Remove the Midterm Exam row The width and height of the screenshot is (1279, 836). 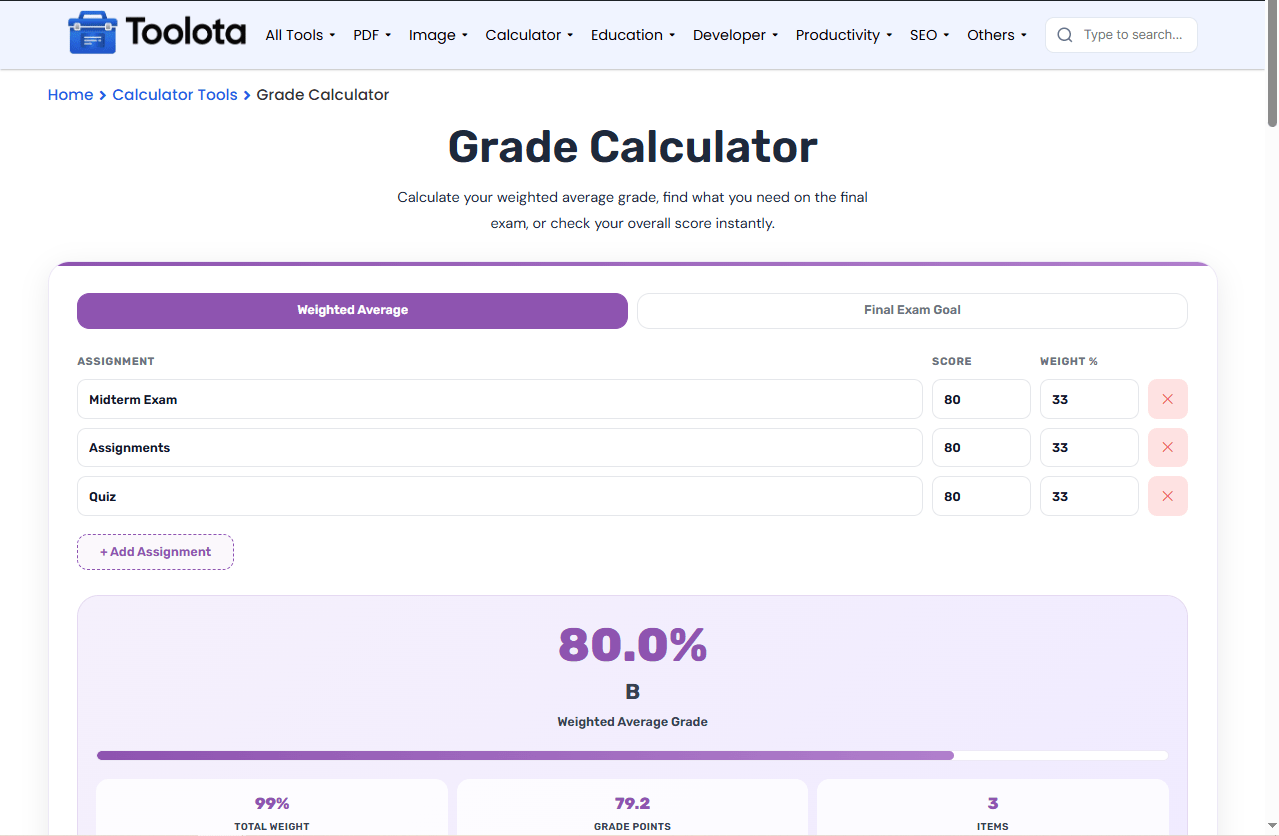pyautogui.click(x=1168, y=399)
